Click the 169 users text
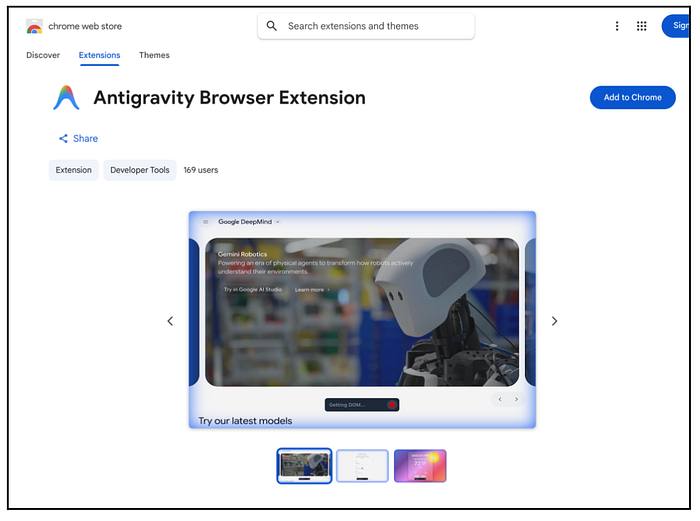The height and width of the screenshot is (521, 700). pos(201,170)
